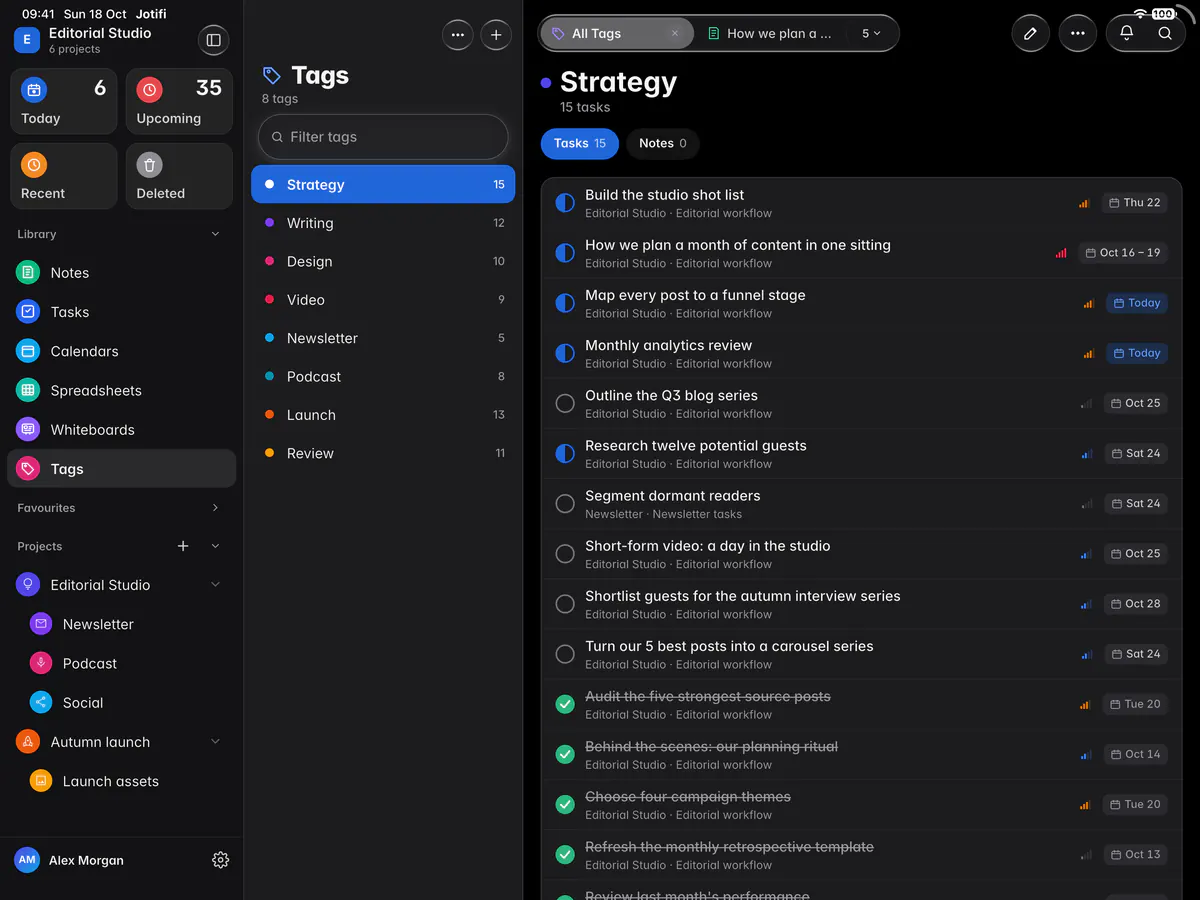Select the Podcast tag in Tags list
Viewport: 1200px width, 900px height.
pos(383,376)
